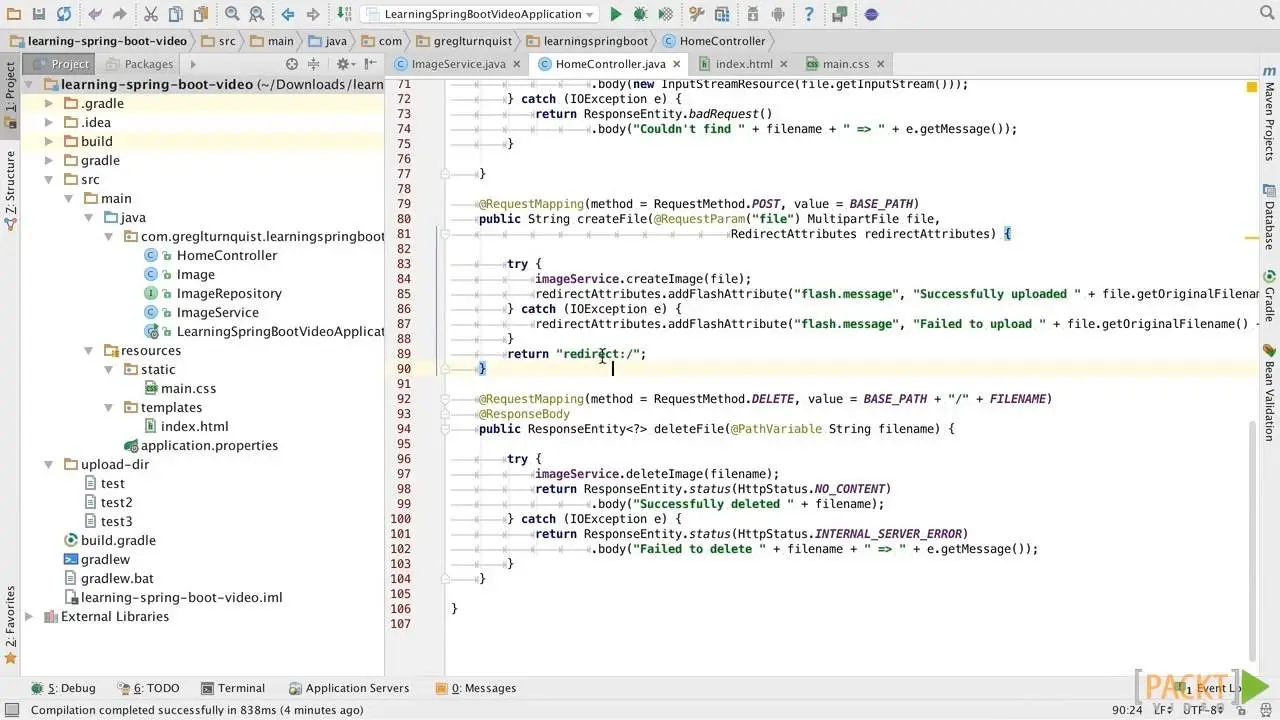Navigate Back with the left arrow icon
This screenshot has height=720, width=1280.
(288, 14)
